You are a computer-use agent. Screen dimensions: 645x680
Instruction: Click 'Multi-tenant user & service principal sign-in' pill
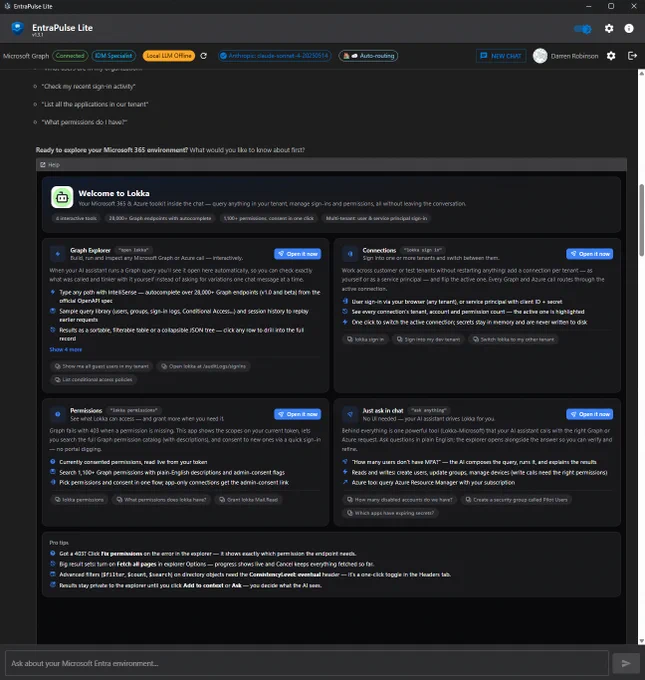(x=377, y=219)
